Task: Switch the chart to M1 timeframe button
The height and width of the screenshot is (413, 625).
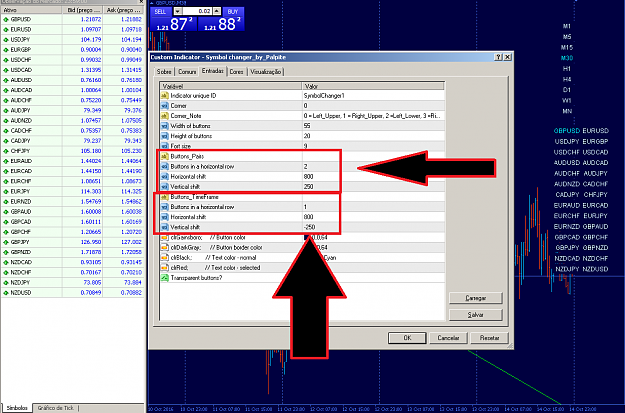Action: click(x=567, y=26)
